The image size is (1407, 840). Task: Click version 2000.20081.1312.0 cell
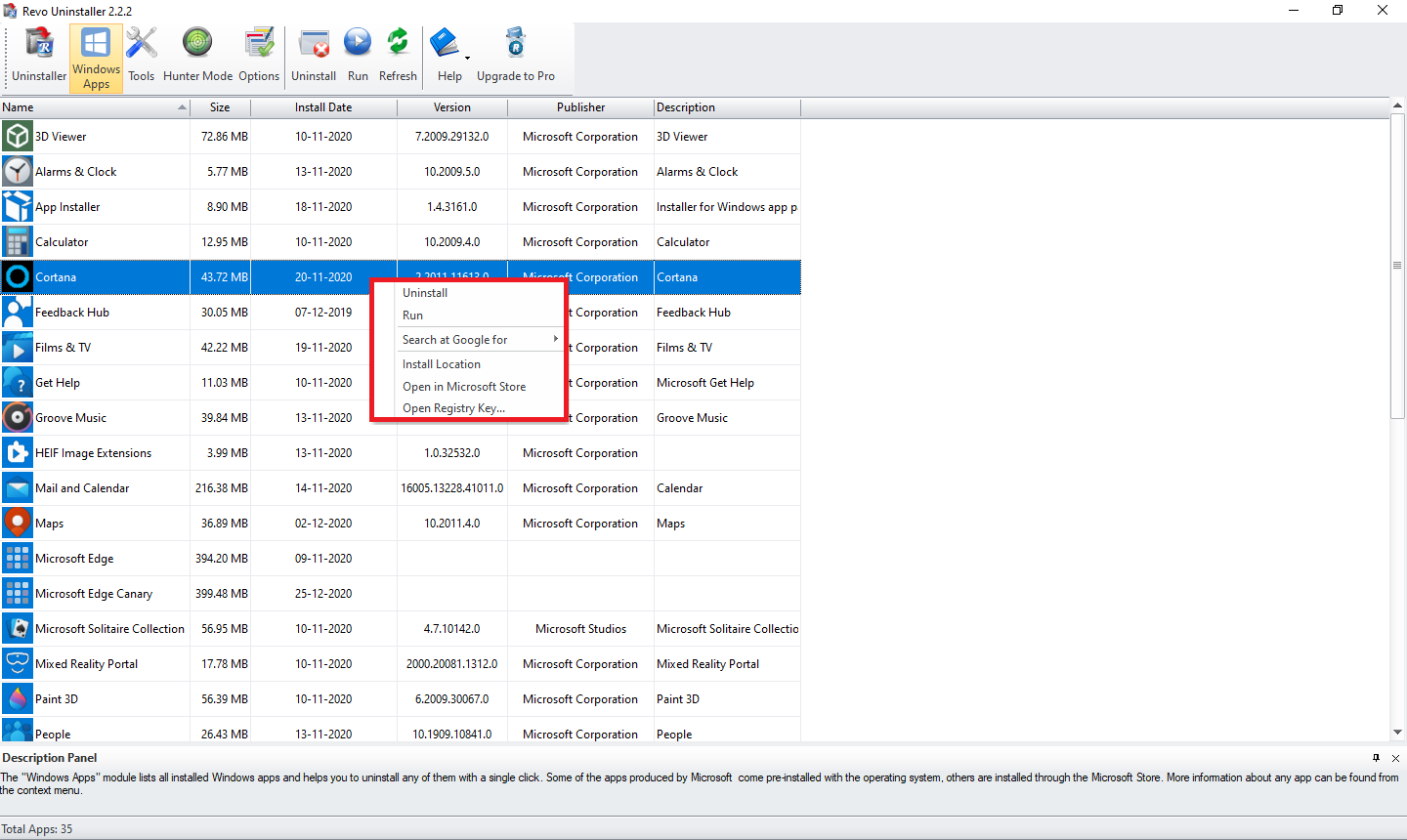tap(452, 664)
